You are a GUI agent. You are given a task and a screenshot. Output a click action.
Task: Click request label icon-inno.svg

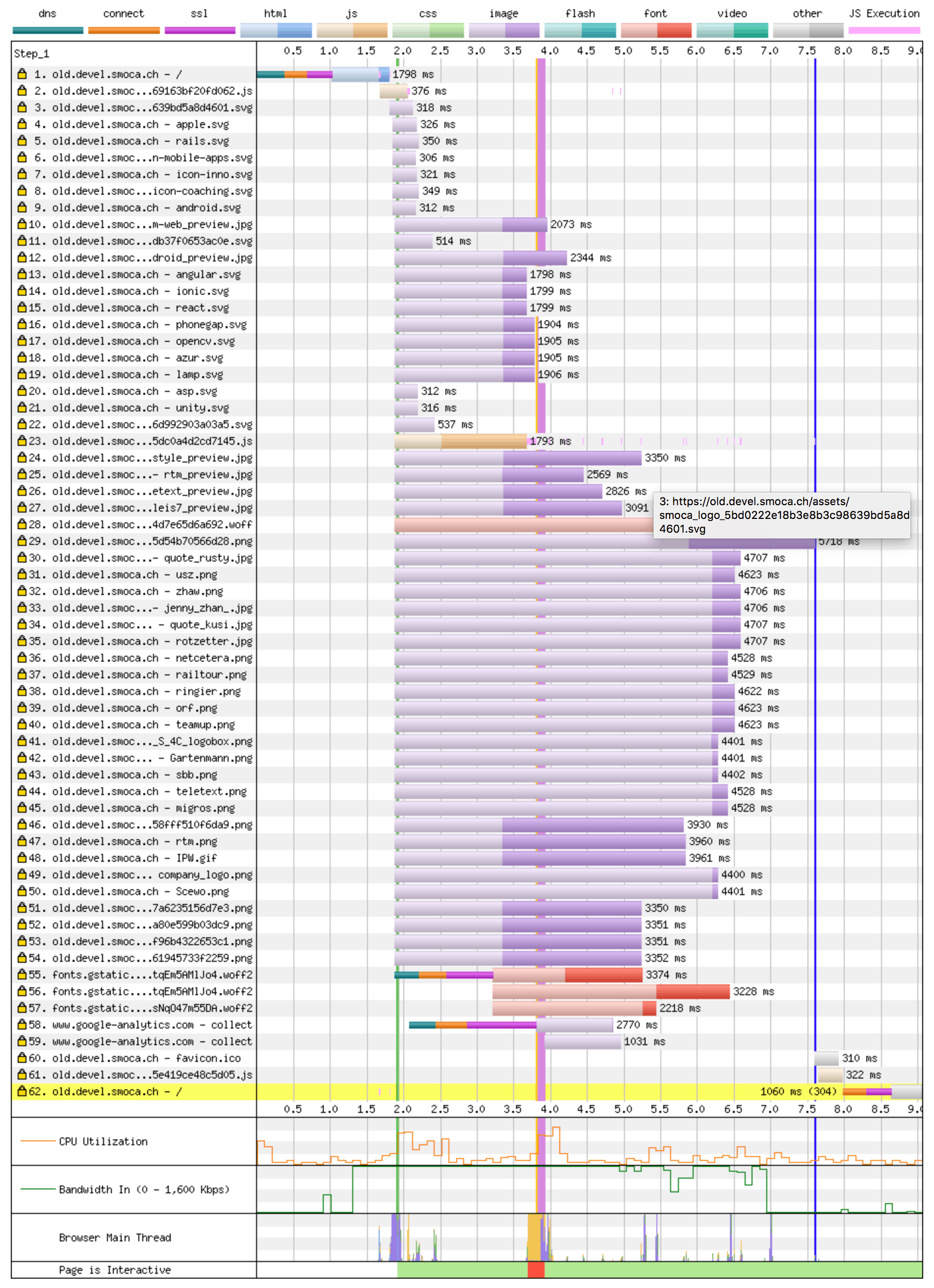pyautogui.click(x=152, y=174)
